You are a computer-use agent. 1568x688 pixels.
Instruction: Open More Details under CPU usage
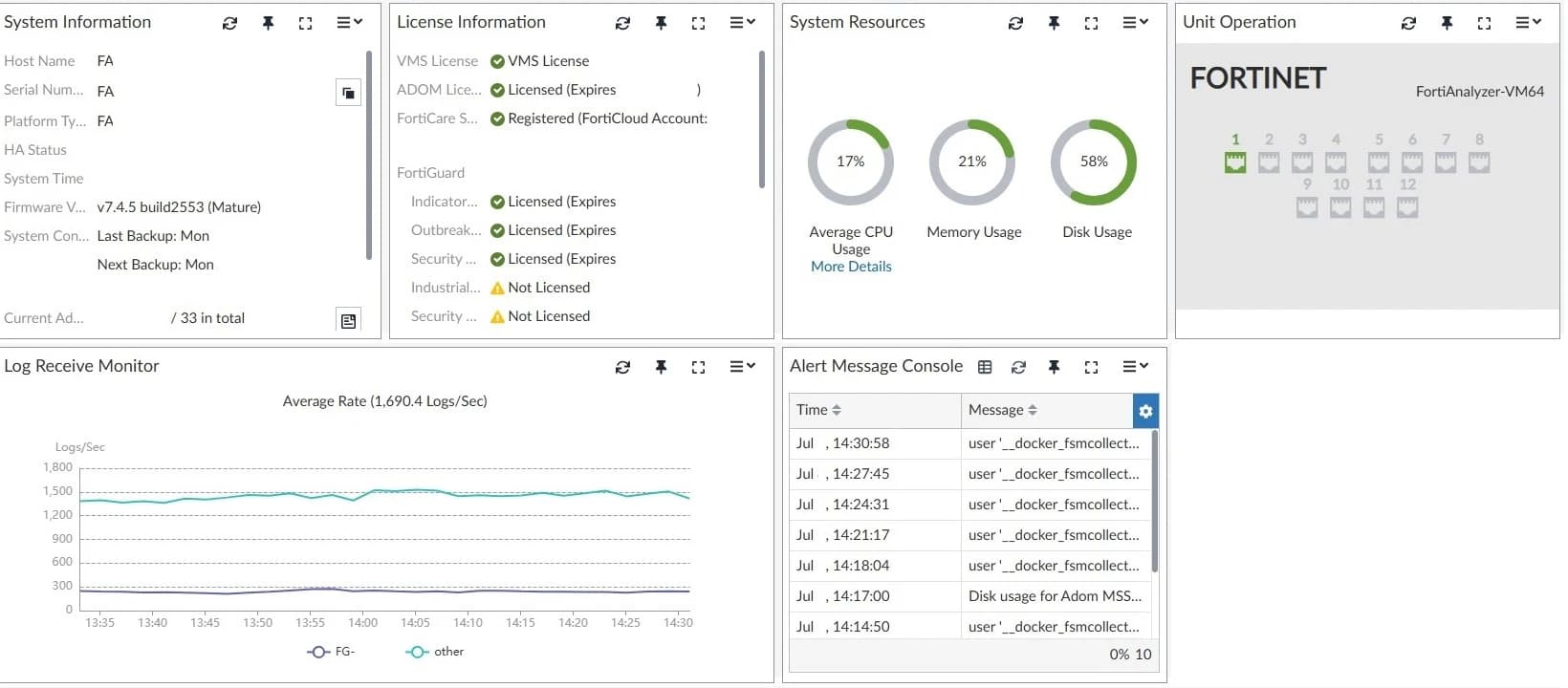click(x=851, y=267)
